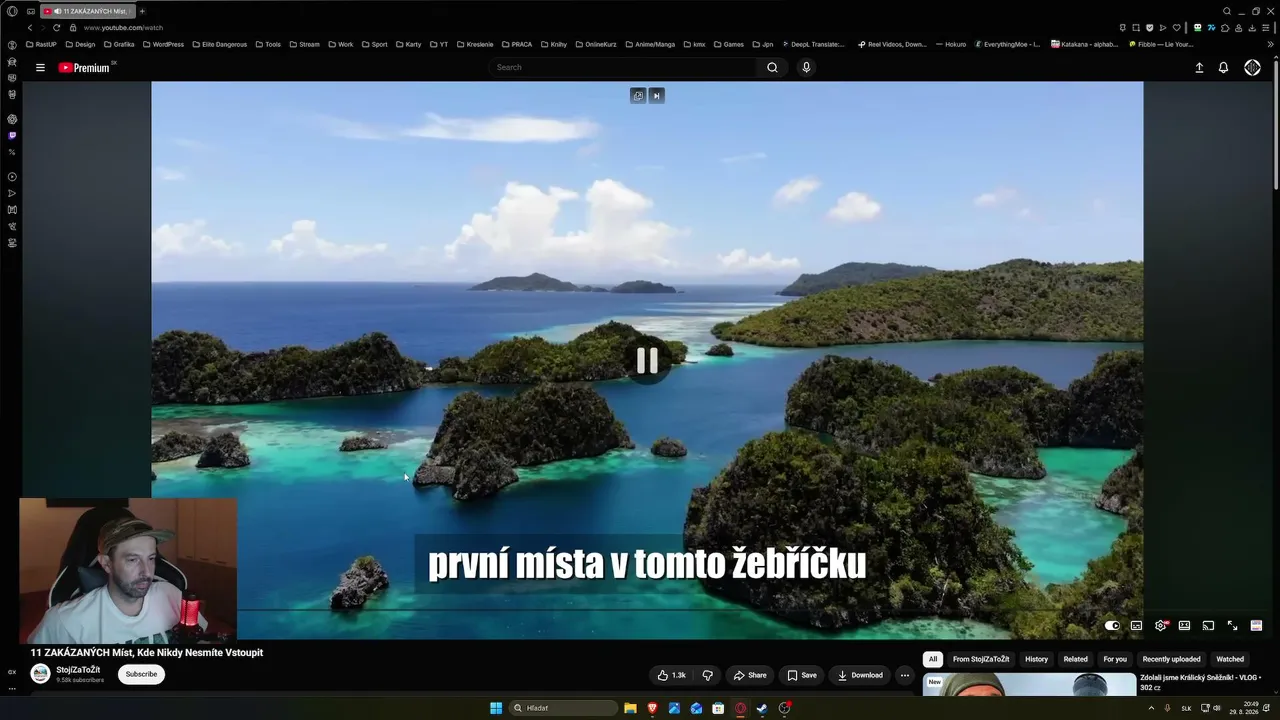Open the YouTube create/upload icon
Screen dimensions: 1280x720
coord(1199,68)
